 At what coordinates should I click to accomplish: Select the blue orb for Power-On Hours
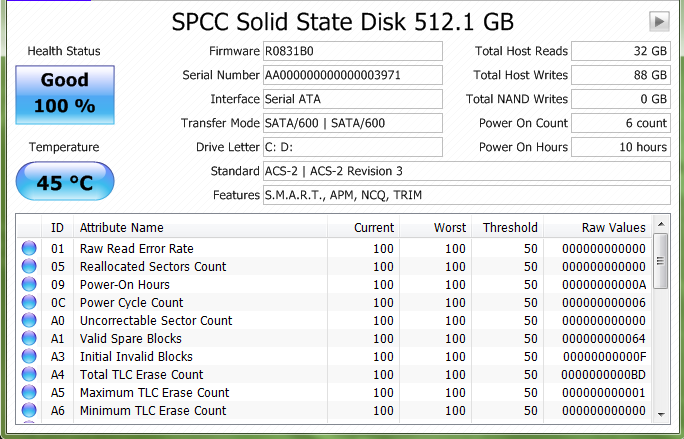29,285
